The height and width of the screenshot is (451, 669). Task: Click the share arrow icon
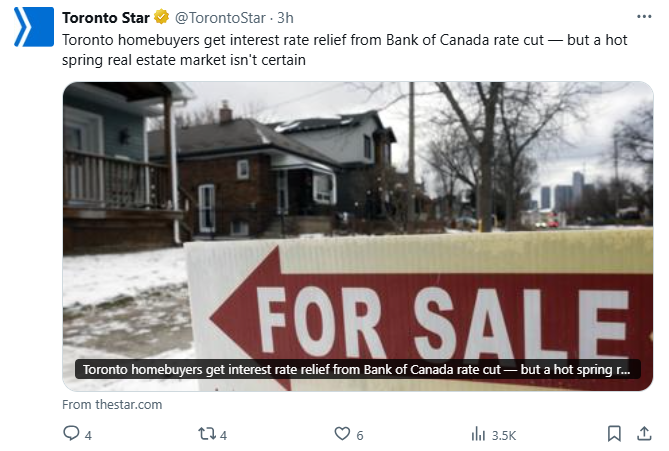click(643, 434)
